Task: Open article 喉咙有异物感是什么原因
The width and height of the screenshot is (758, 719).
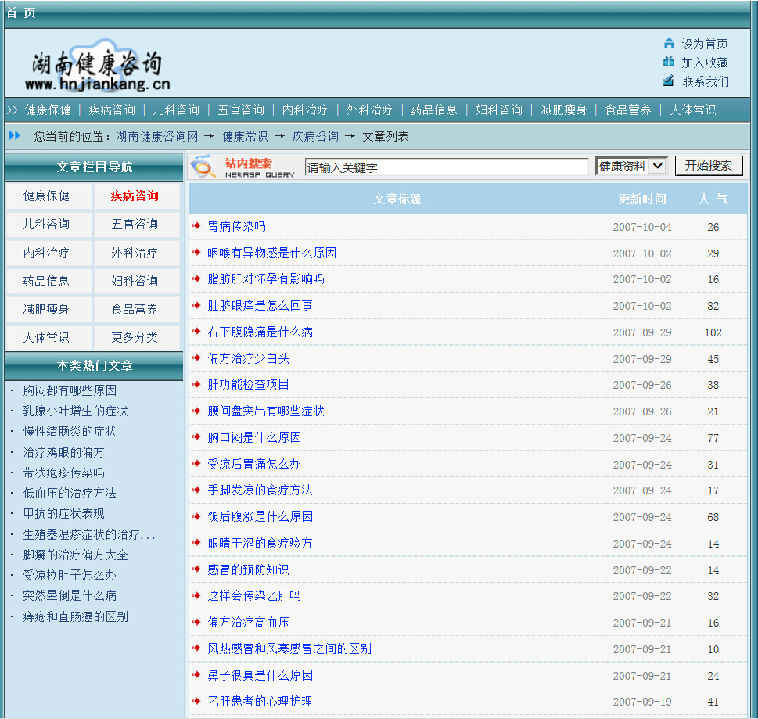Action: pos(272,253)
